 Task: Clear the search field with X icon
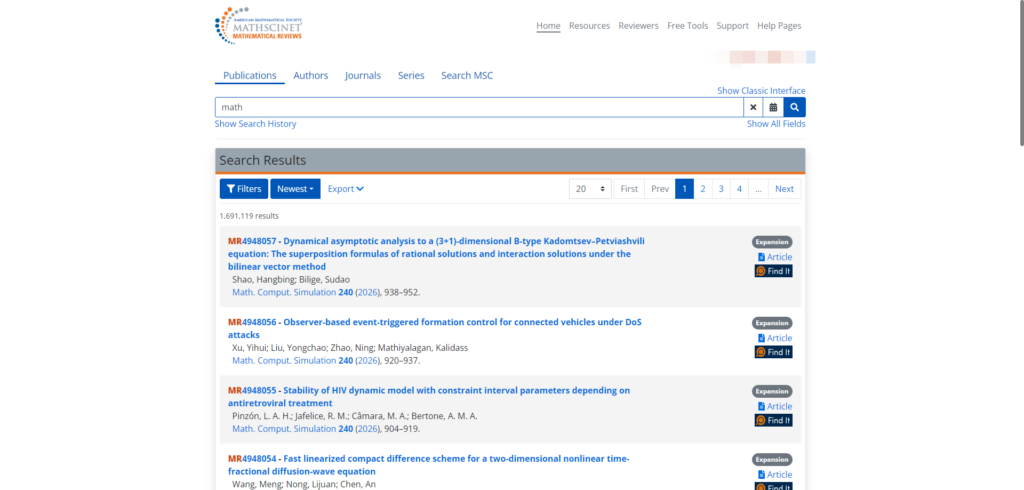752,107
